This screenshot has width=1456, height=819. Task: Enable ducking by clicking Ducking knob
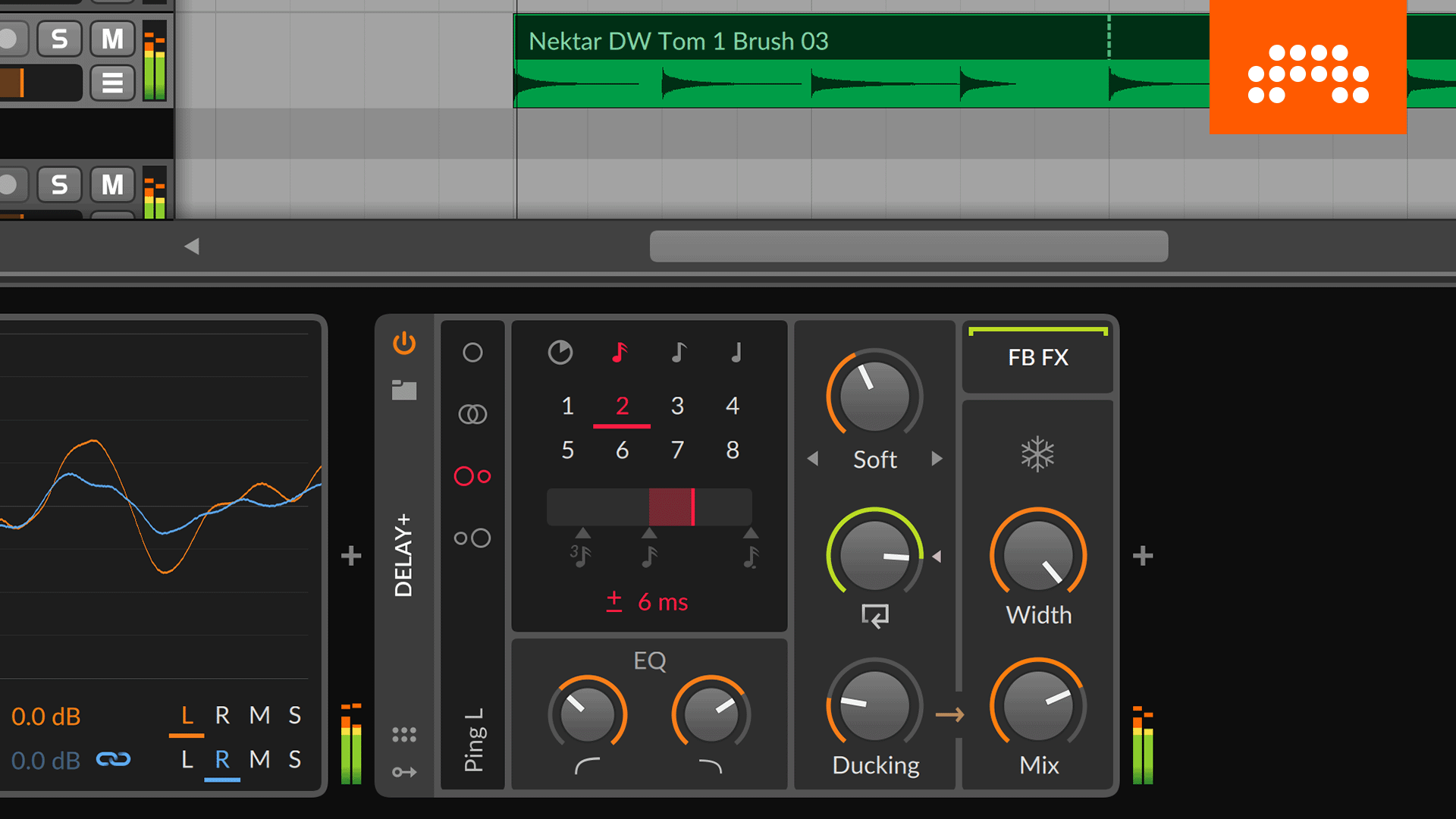point(870,705)
